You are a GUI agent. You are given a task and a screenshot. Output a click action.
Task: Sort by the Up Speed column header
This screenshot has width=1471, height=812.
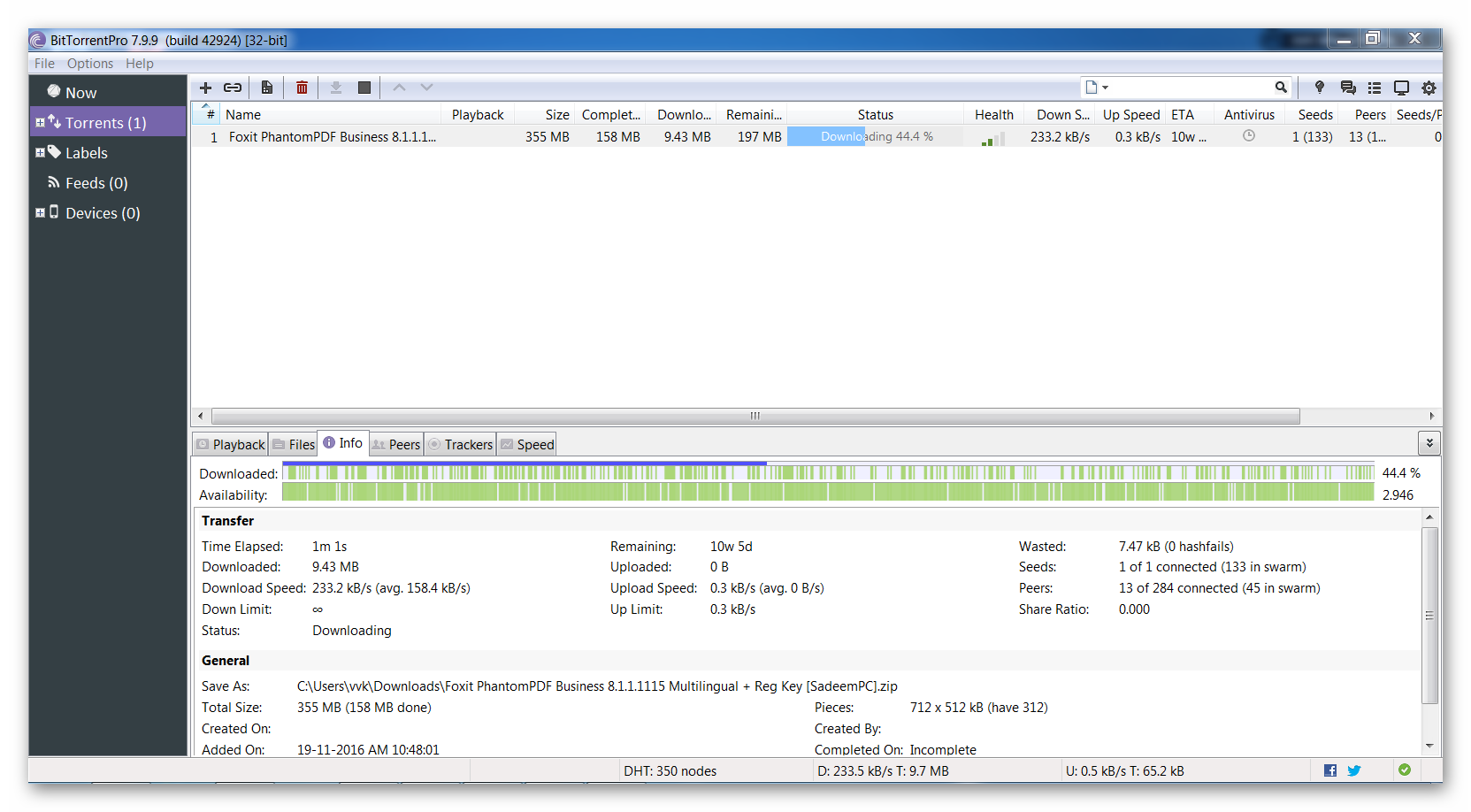1130,115
